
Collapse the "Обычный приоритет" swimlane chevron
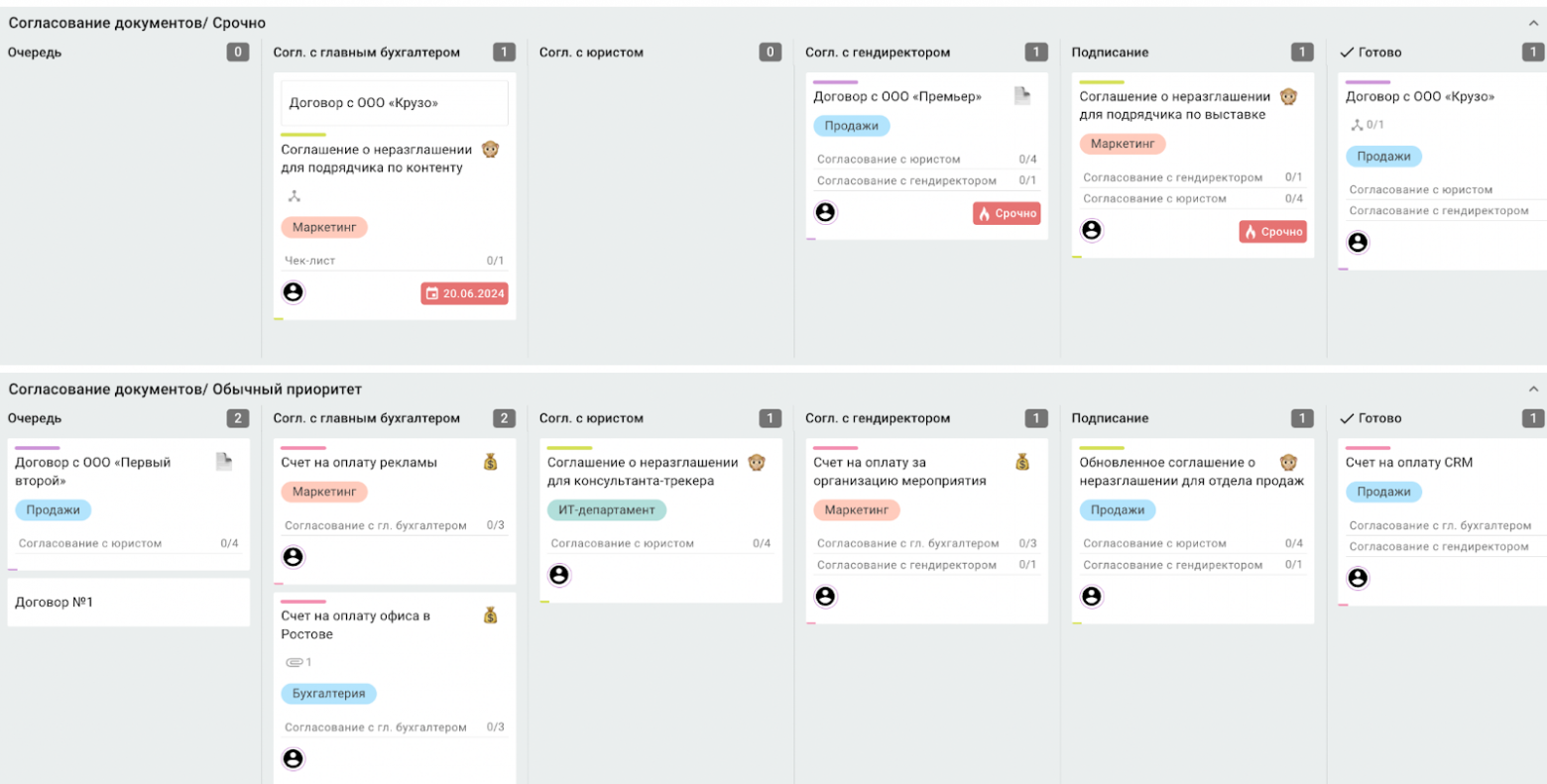coord(1533,390)
